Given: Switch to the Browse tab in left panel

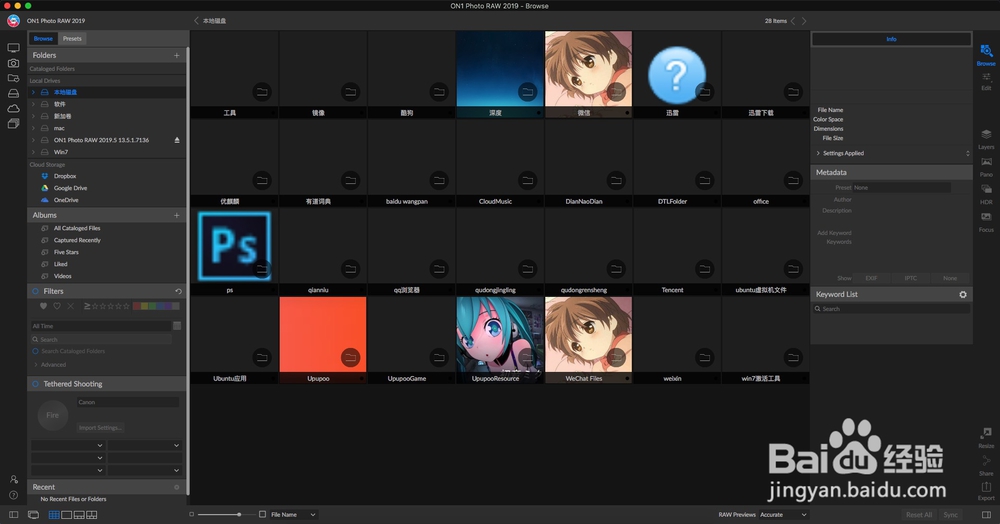Looking at the screenshot, I should (43, 39).
